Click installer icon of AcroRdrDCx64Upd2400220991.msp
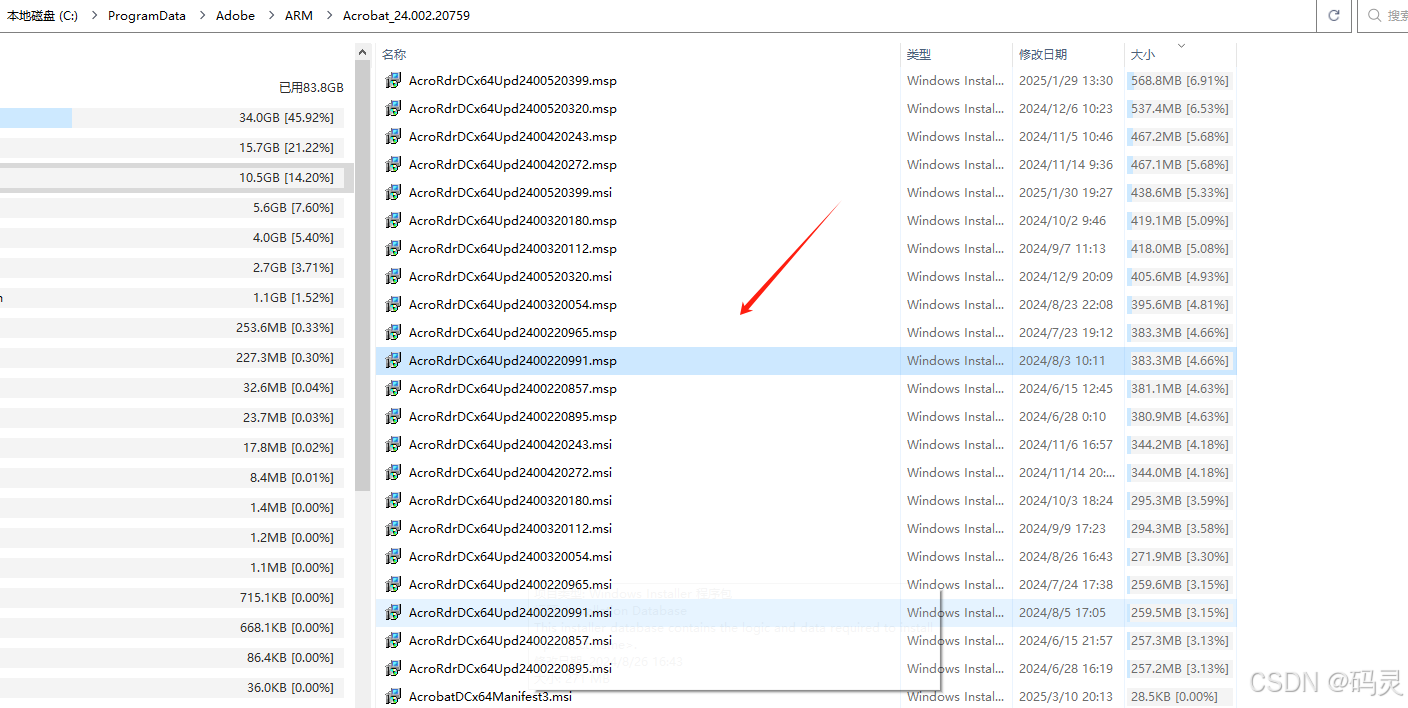Image resolution: width=1408 pixels, height=708 pixels. point(394,361)
